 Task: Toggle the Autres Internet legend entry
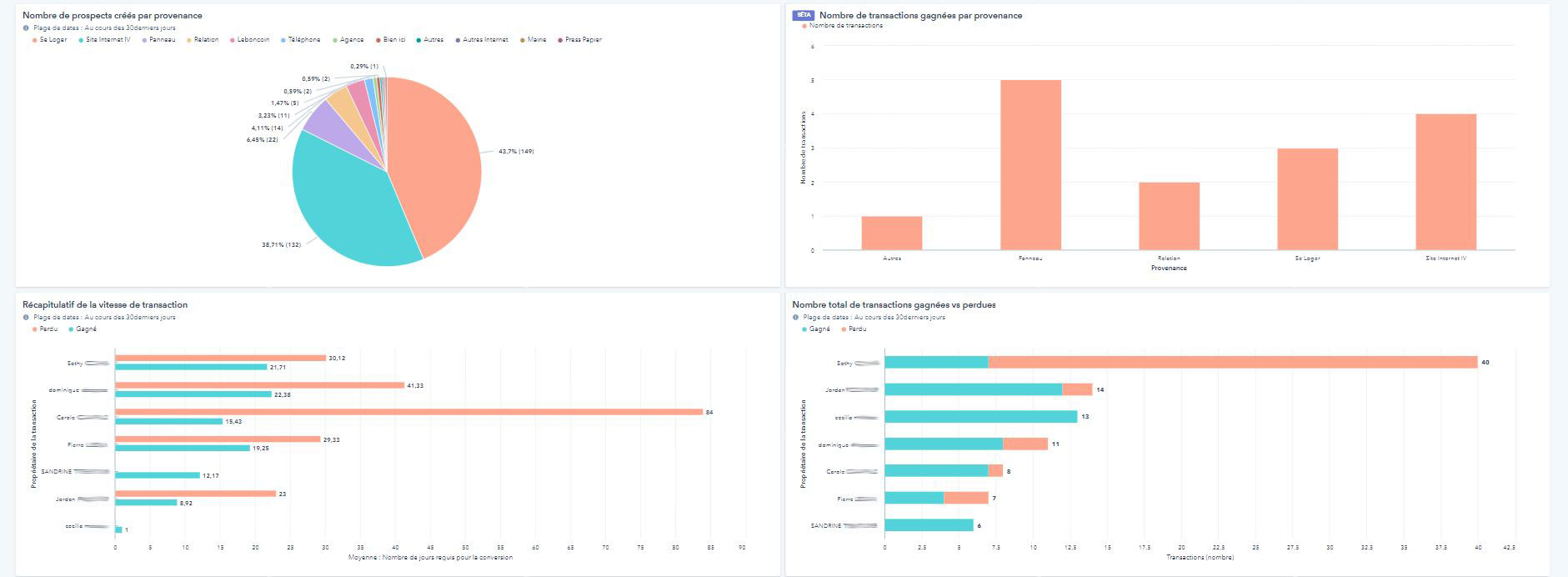click(x=481, y=39)
